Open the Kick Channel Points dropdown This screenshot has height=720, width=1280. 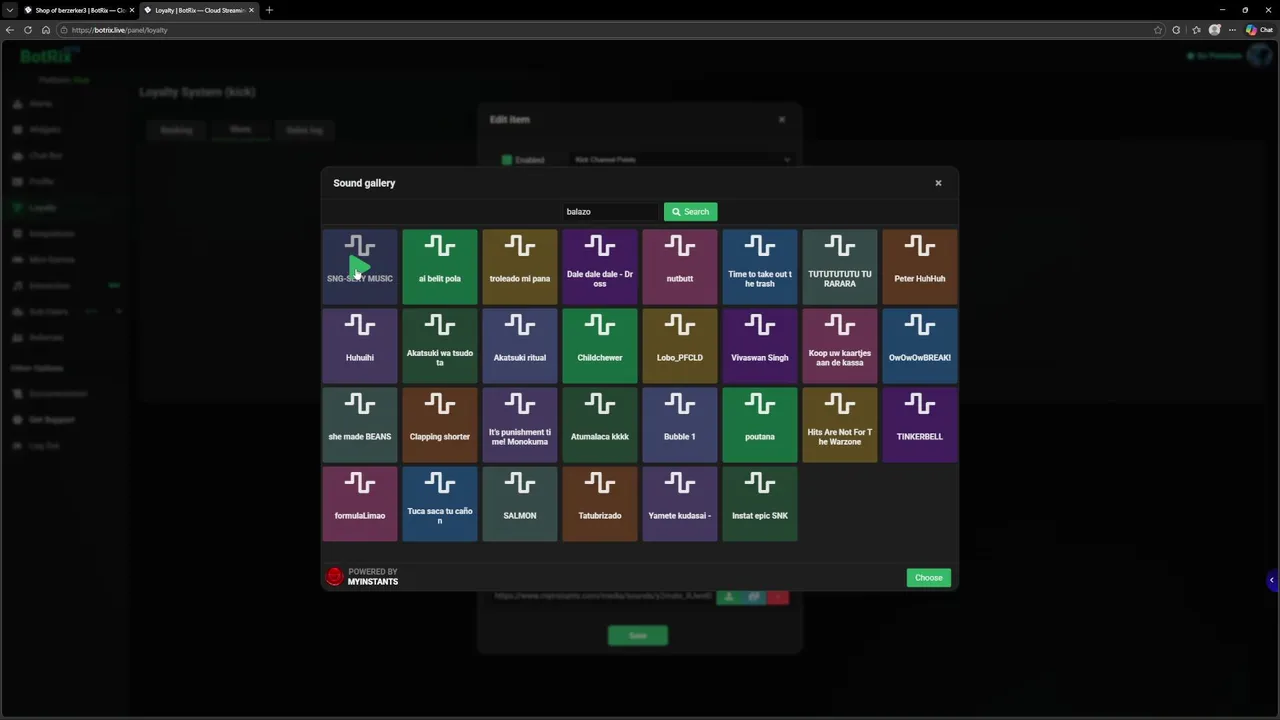681,160
